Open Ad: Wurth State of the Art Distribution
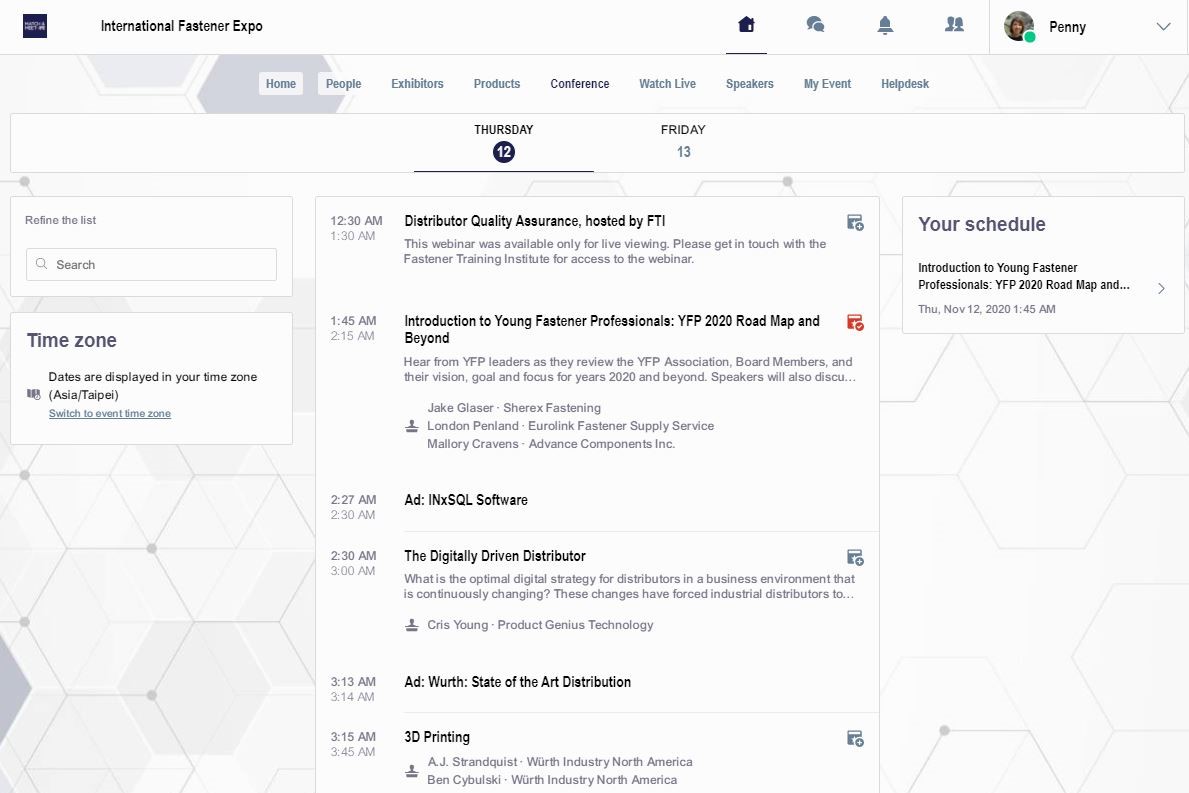 point(517,682)
